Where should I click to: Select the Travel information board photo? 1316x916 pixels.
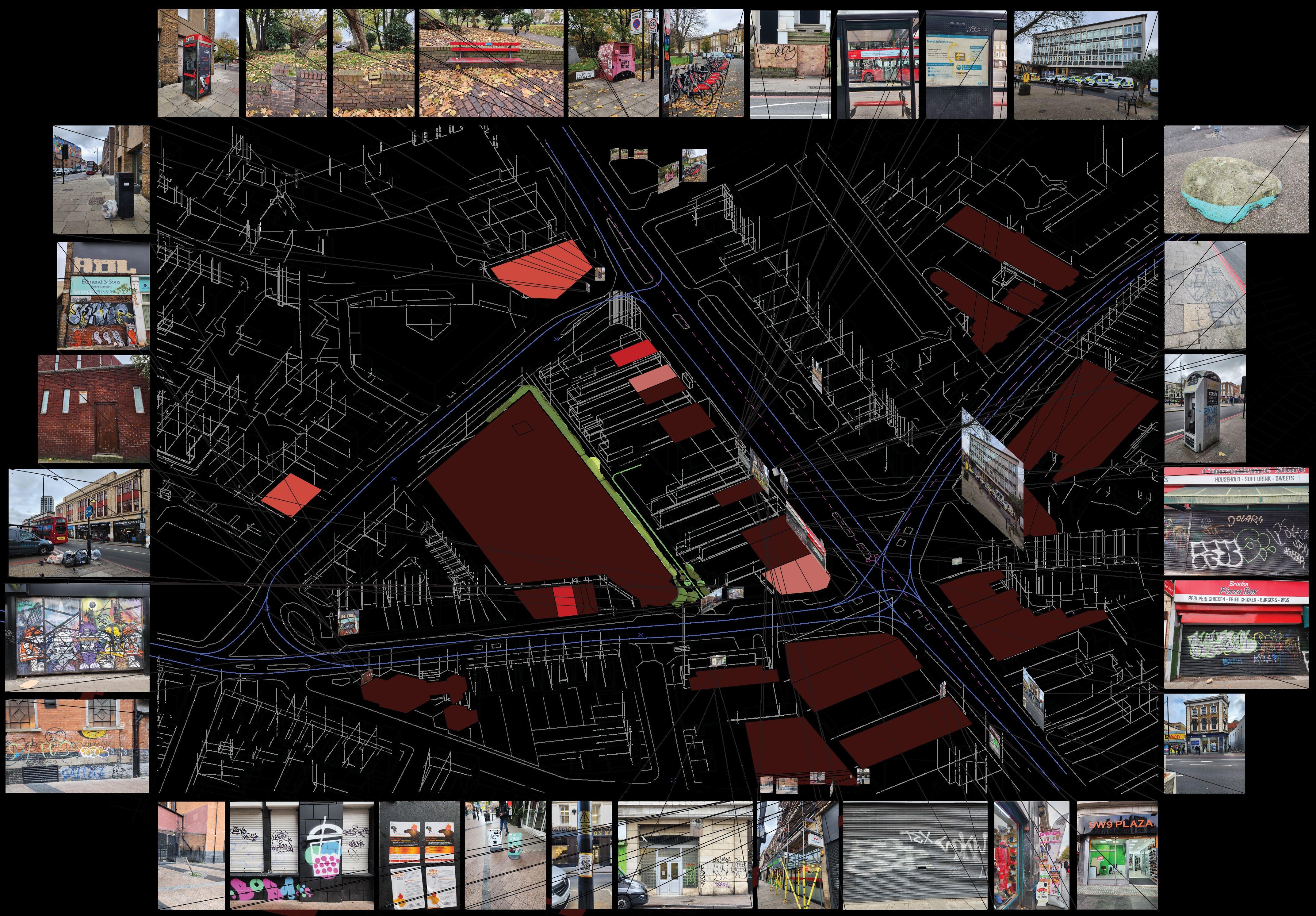(966, 64)
